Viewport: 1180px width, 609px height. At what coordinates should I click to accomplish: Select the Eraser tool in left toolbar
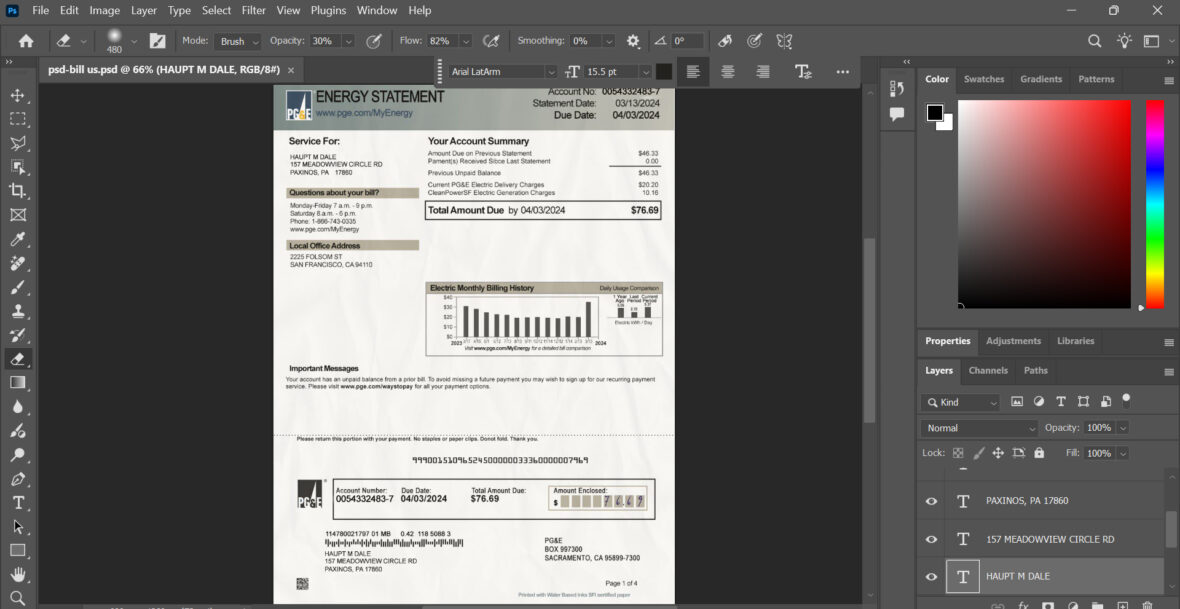[17, 358]
